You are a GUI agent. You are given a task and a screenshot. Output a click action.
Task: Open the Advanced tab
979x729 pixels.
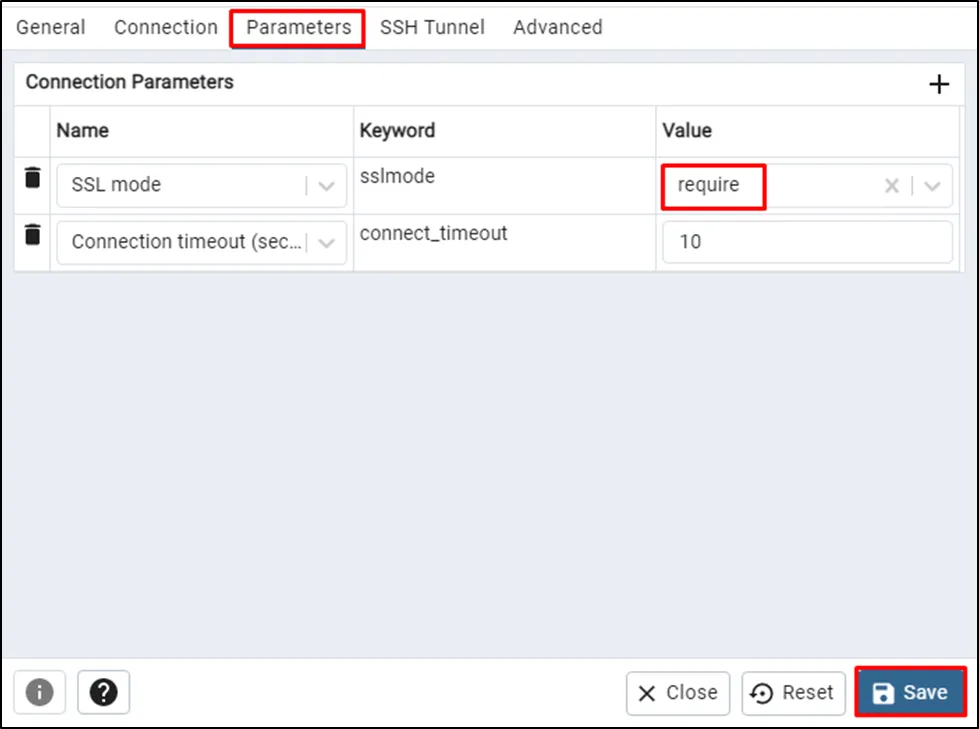point(557,28)
